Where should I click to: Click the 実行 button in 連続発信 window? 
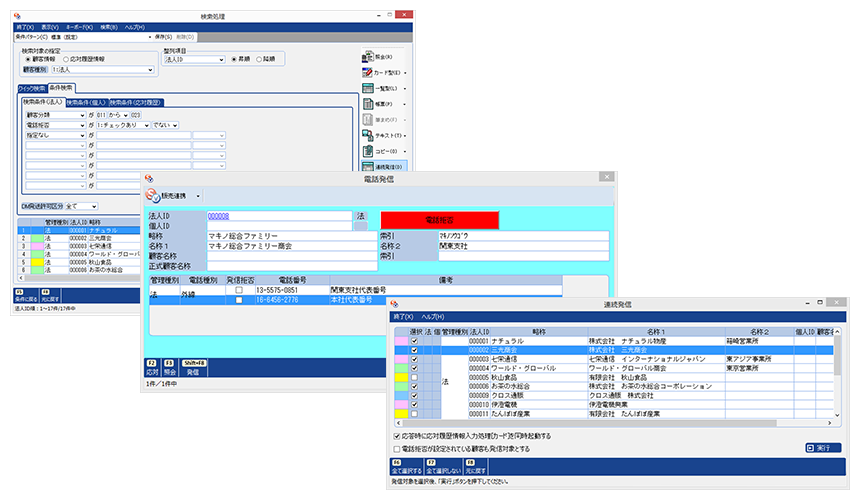[823, 447]
